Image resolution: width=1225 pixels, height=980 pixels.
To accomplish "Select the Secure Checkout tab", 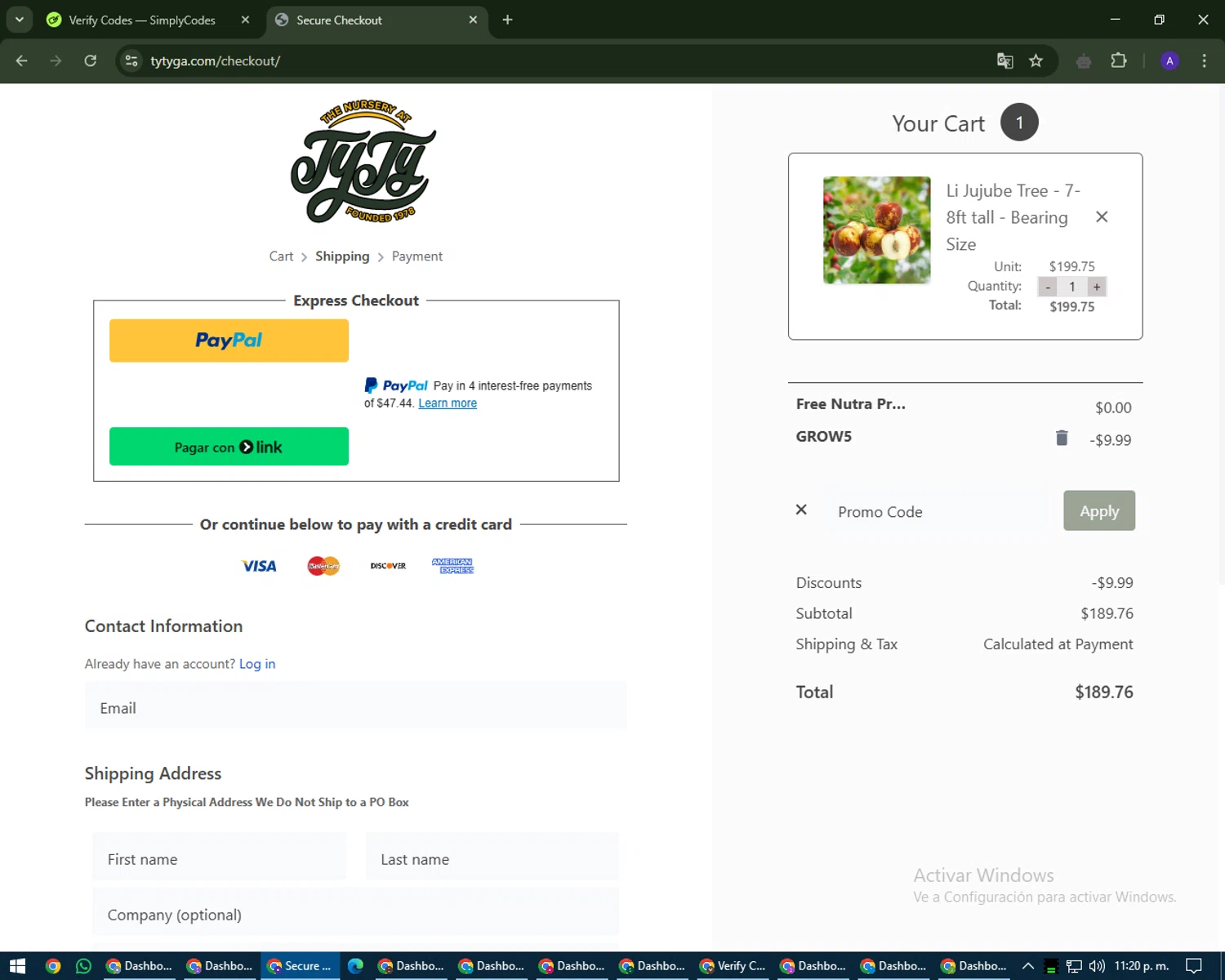I will pyautogui.click(x=377, y=20).
